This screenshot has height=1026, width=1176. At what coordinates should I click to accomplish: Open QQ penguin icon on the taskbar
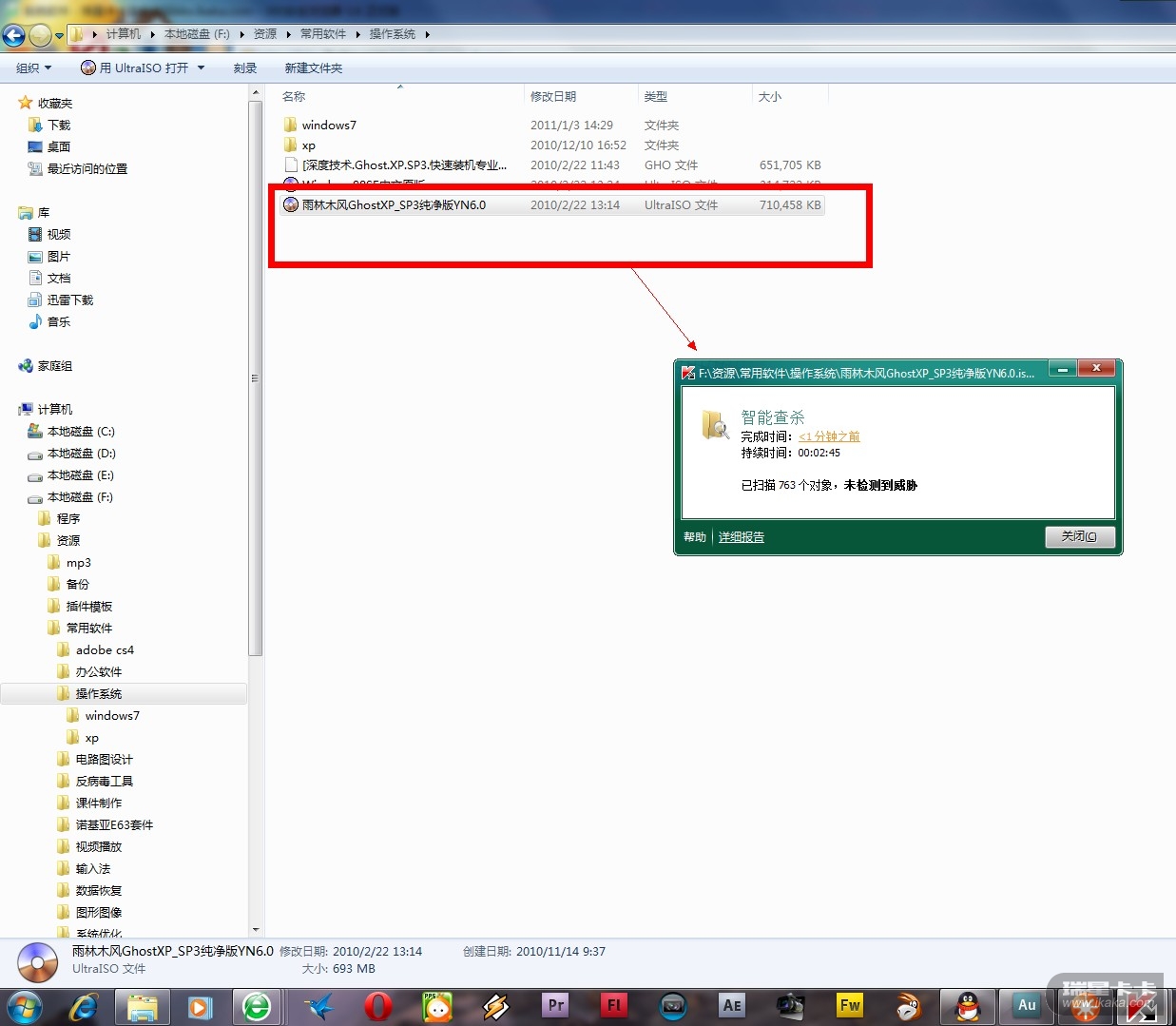tap(968, 1006)
